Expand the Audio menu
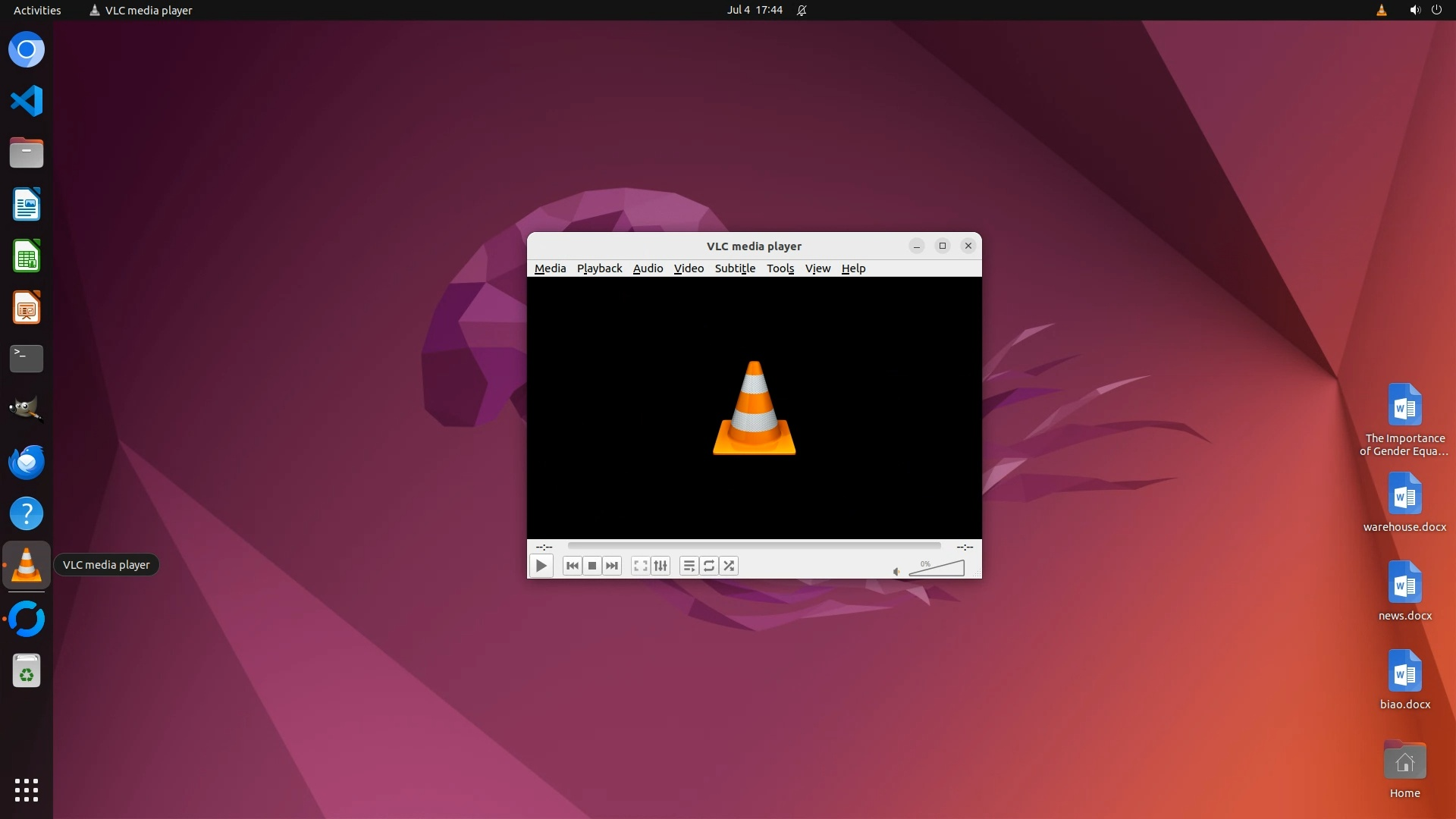 pyautogui.click(x=648, y=268)
